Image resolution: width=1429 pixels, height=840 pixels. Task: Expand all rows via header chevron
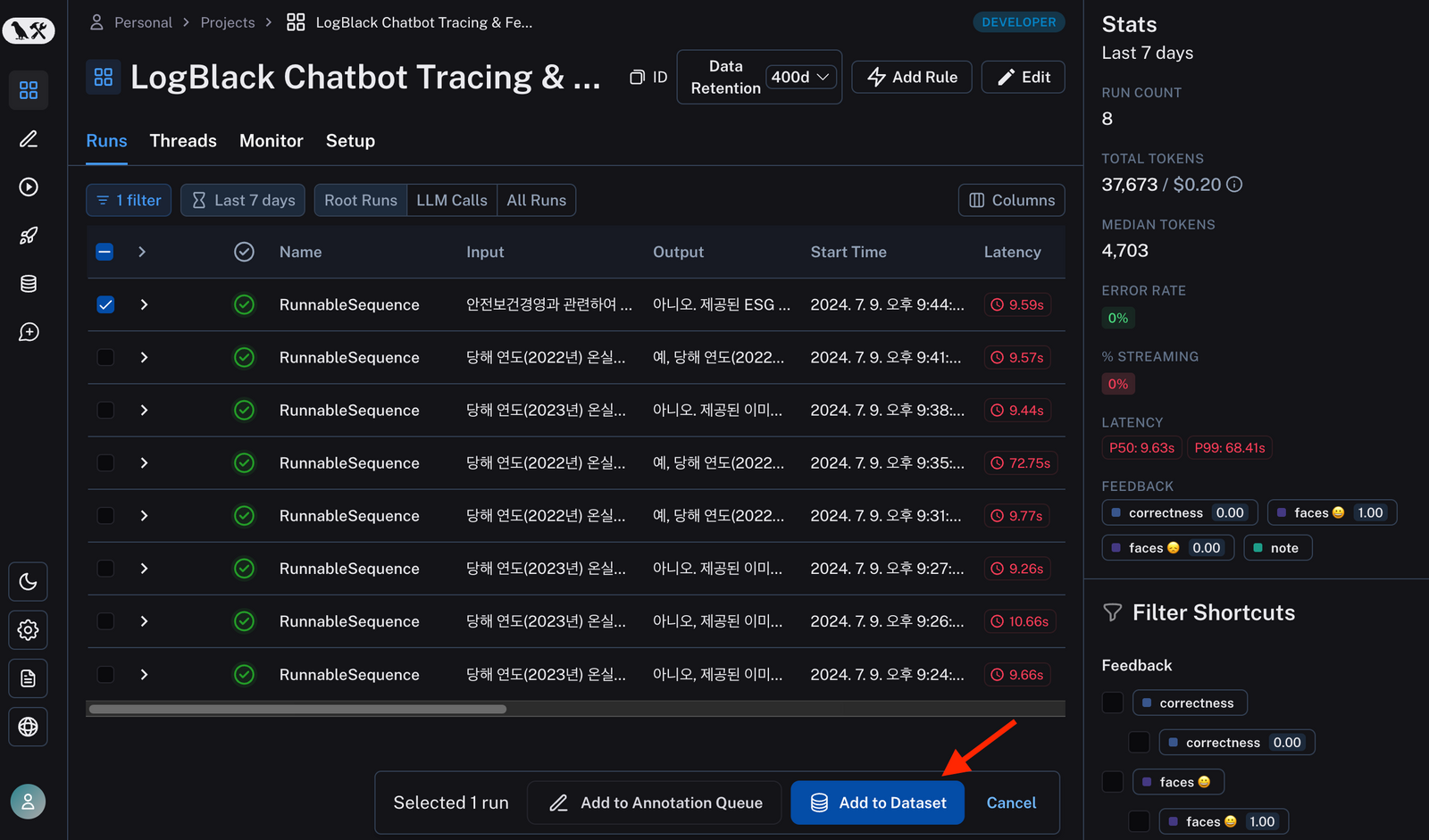[142, 252]
